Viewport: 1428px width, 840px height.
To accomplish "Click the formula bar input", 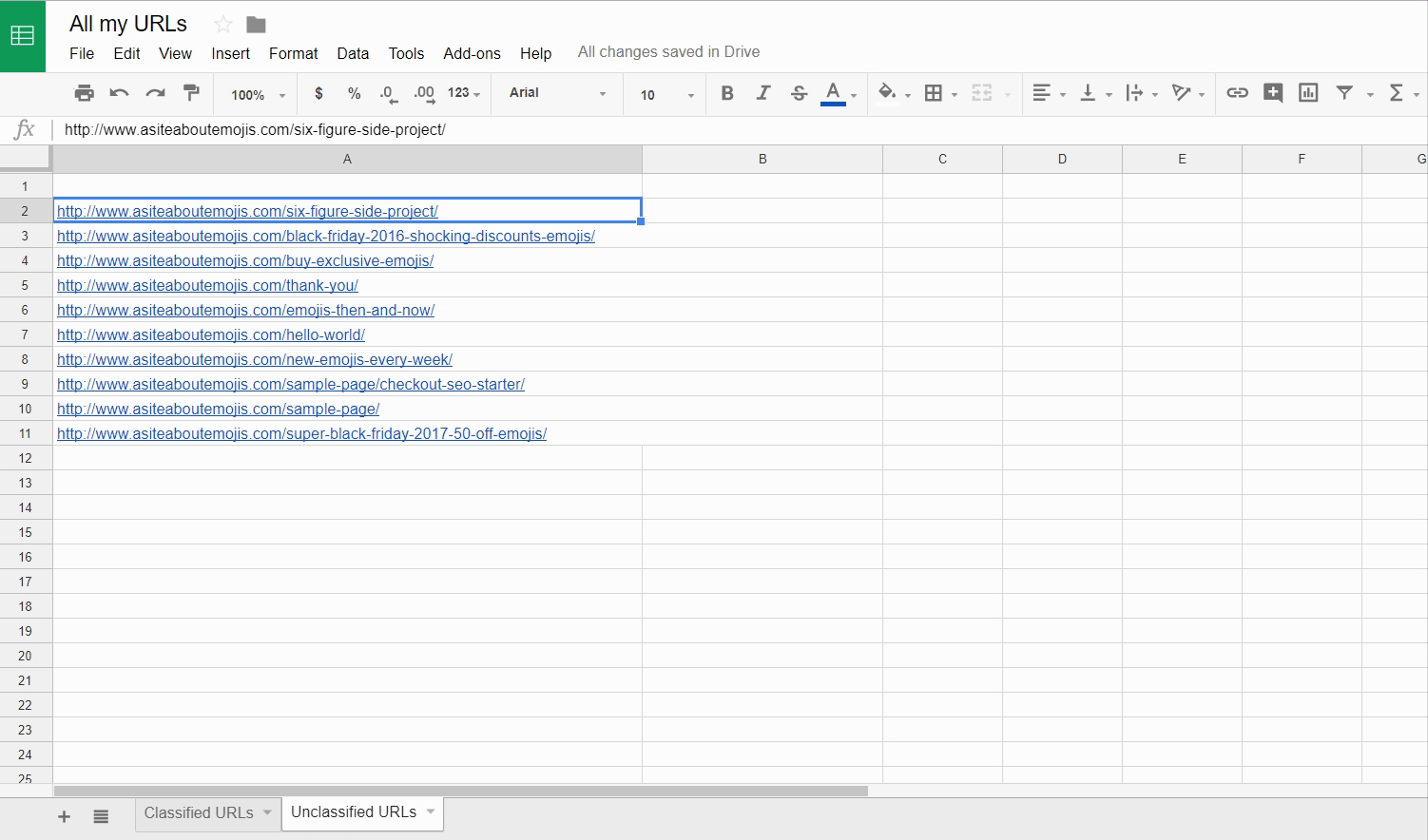I will (666, 129).
